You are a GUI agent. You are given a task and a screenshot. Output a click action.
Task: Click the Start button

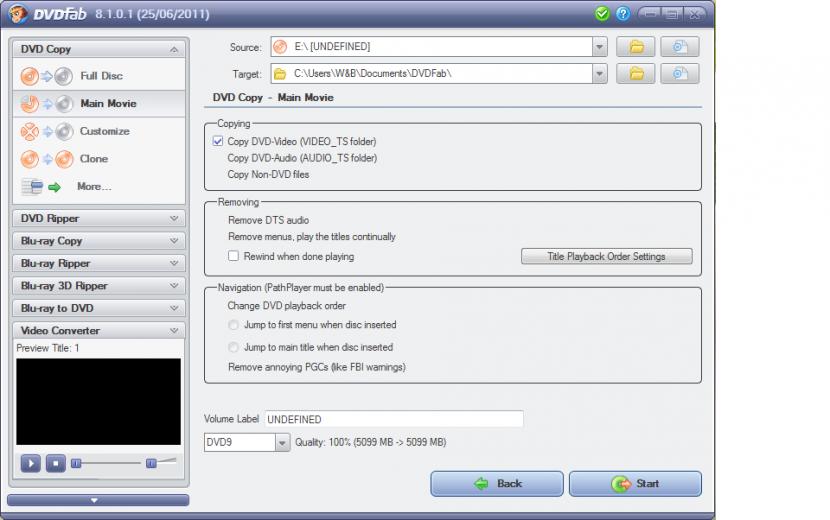[635, 483]
